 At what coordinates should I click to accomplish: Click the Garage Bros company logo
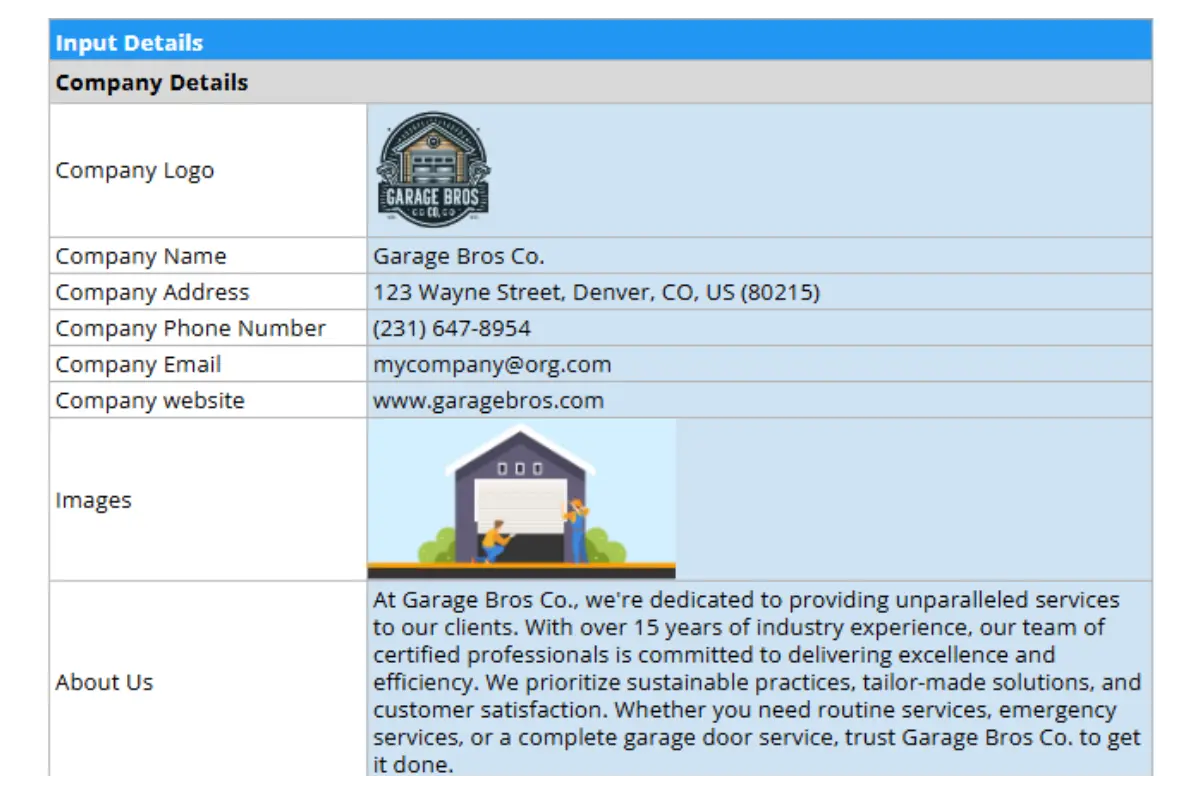(x=432, y=170)
